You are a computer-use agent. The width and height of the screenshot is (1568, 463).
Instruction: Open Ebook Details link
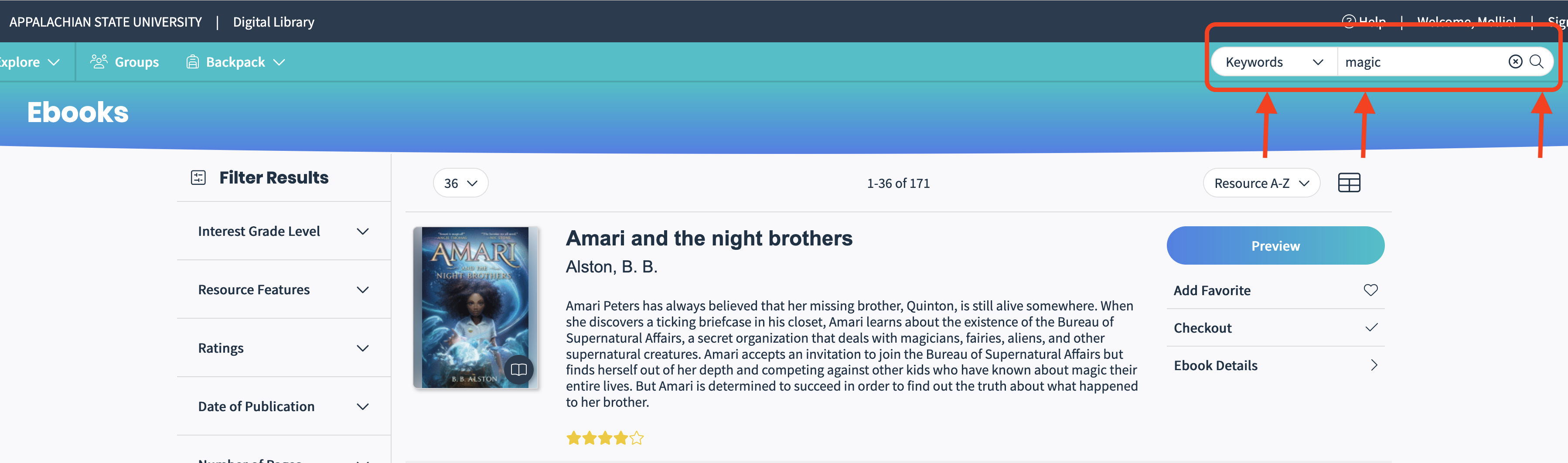(x=1275, y=365)
